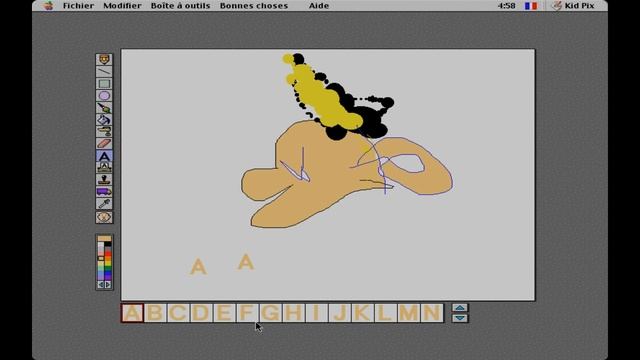Screen dimensions: 640x360
Task: Click the current tan color box atop palette
Action: 104,238
